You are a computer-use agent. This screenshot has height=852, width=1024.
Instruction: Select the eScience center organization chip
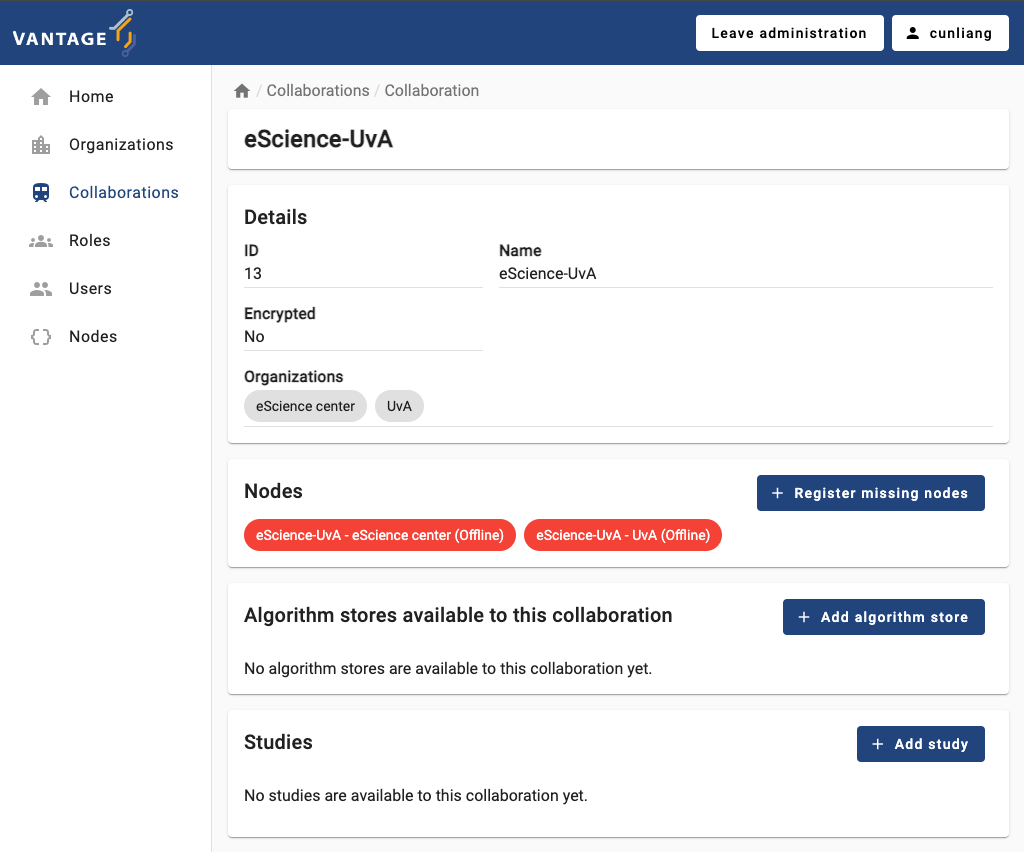pyautogui.click(x=305, y=406)
